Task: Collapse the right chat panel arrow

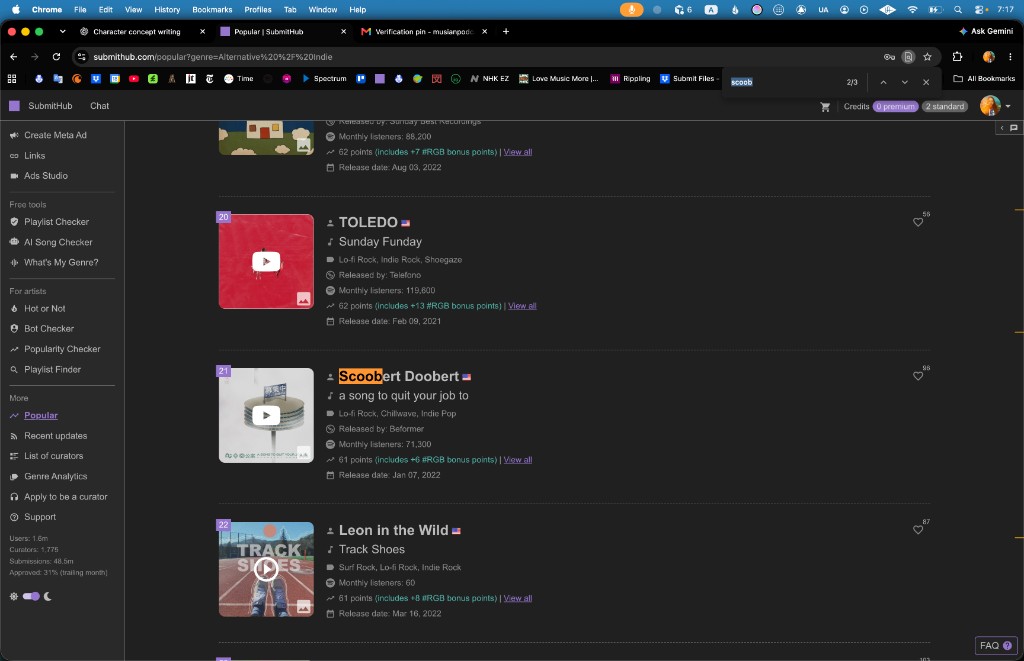Action: (x=1002, y=128)
